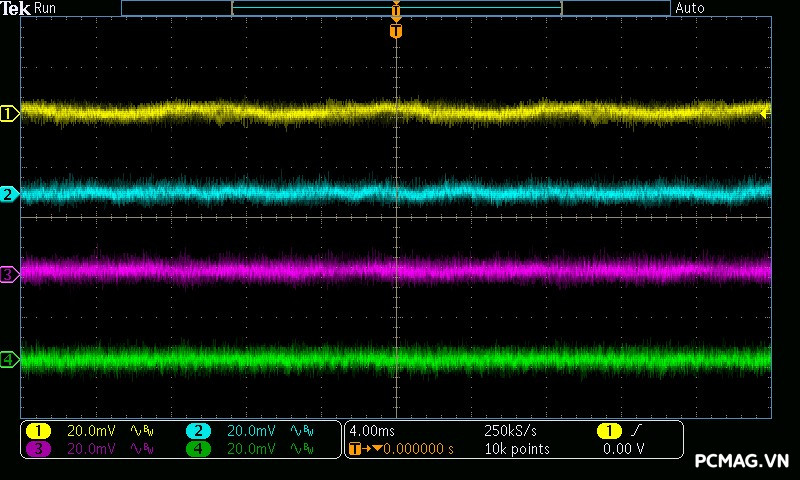Click the channel 1 yellow ground marker
The width and height of the screenshot is (800, 480).
click(x=9, y=114)
